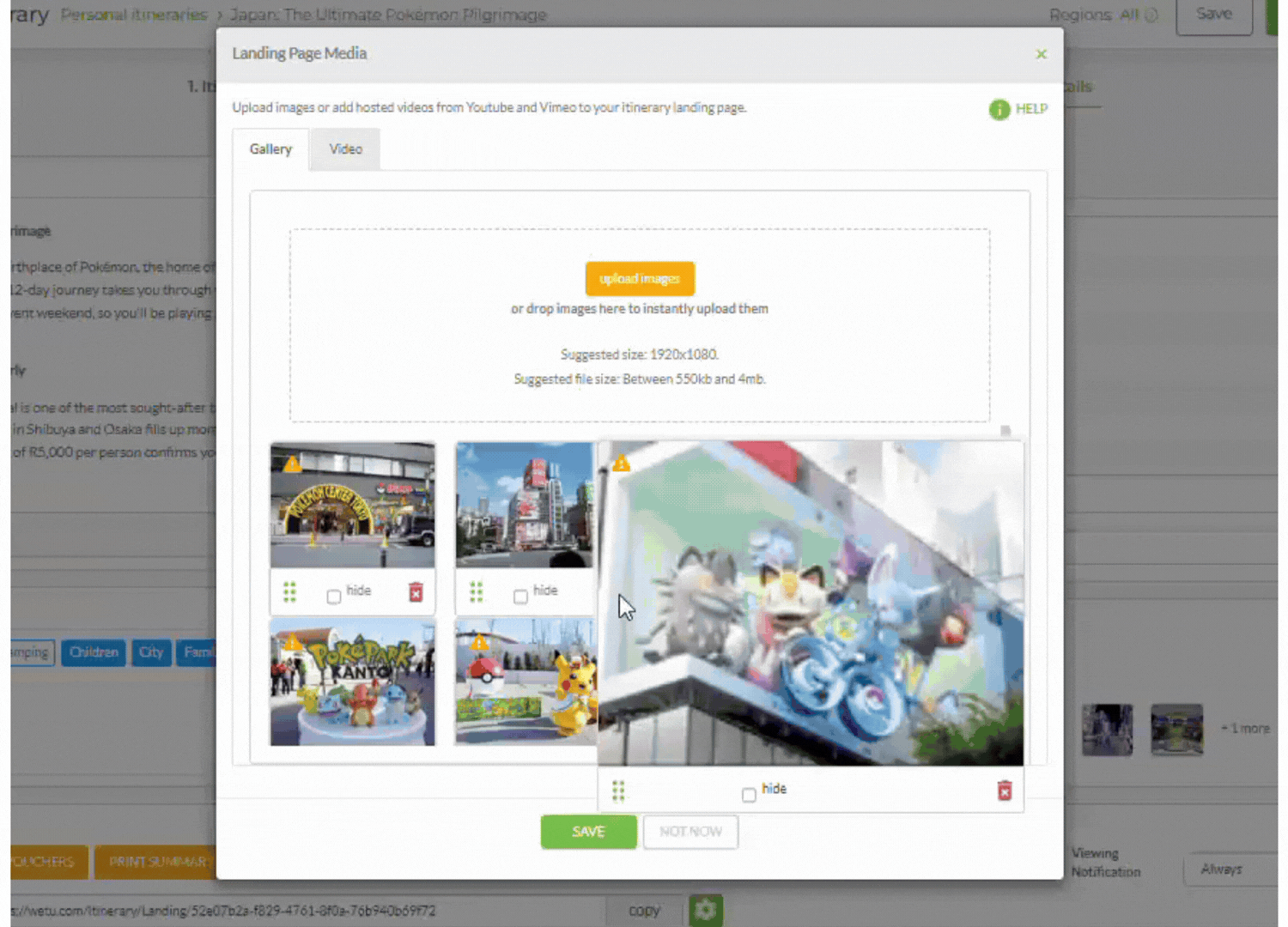Switch to the Gallery tab

tap(270, 149)
